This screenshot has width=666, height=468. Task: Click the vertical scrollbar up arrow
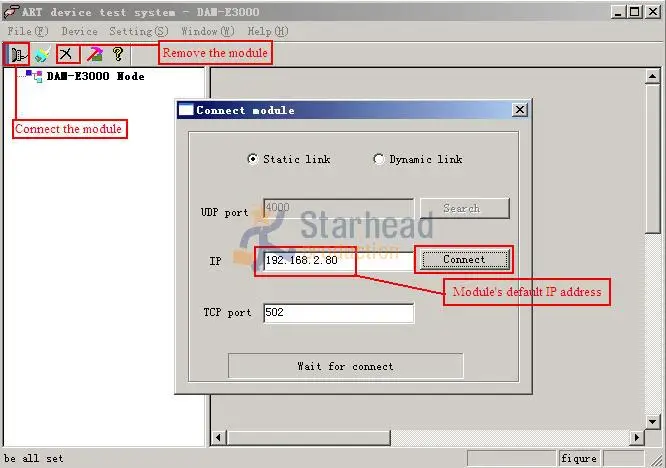(652, 76)
